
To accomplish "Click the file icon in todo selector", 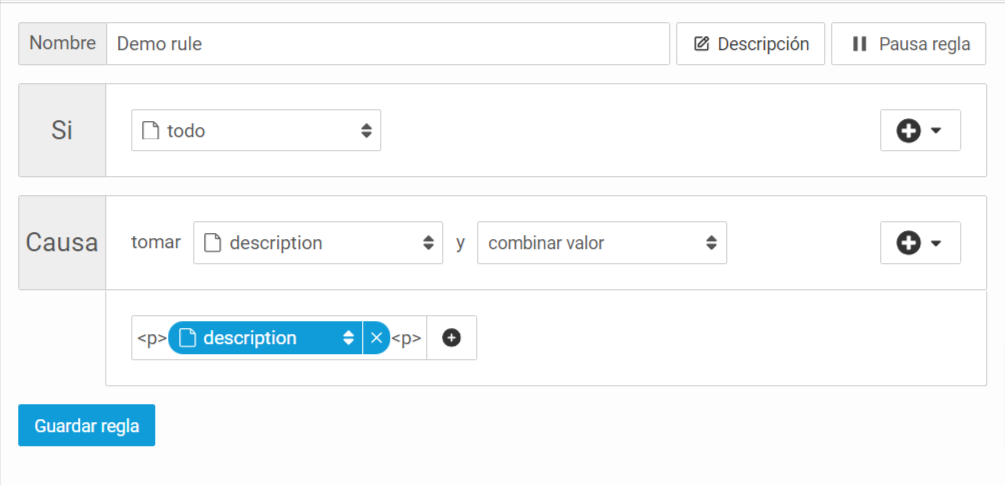I will 149,131.
